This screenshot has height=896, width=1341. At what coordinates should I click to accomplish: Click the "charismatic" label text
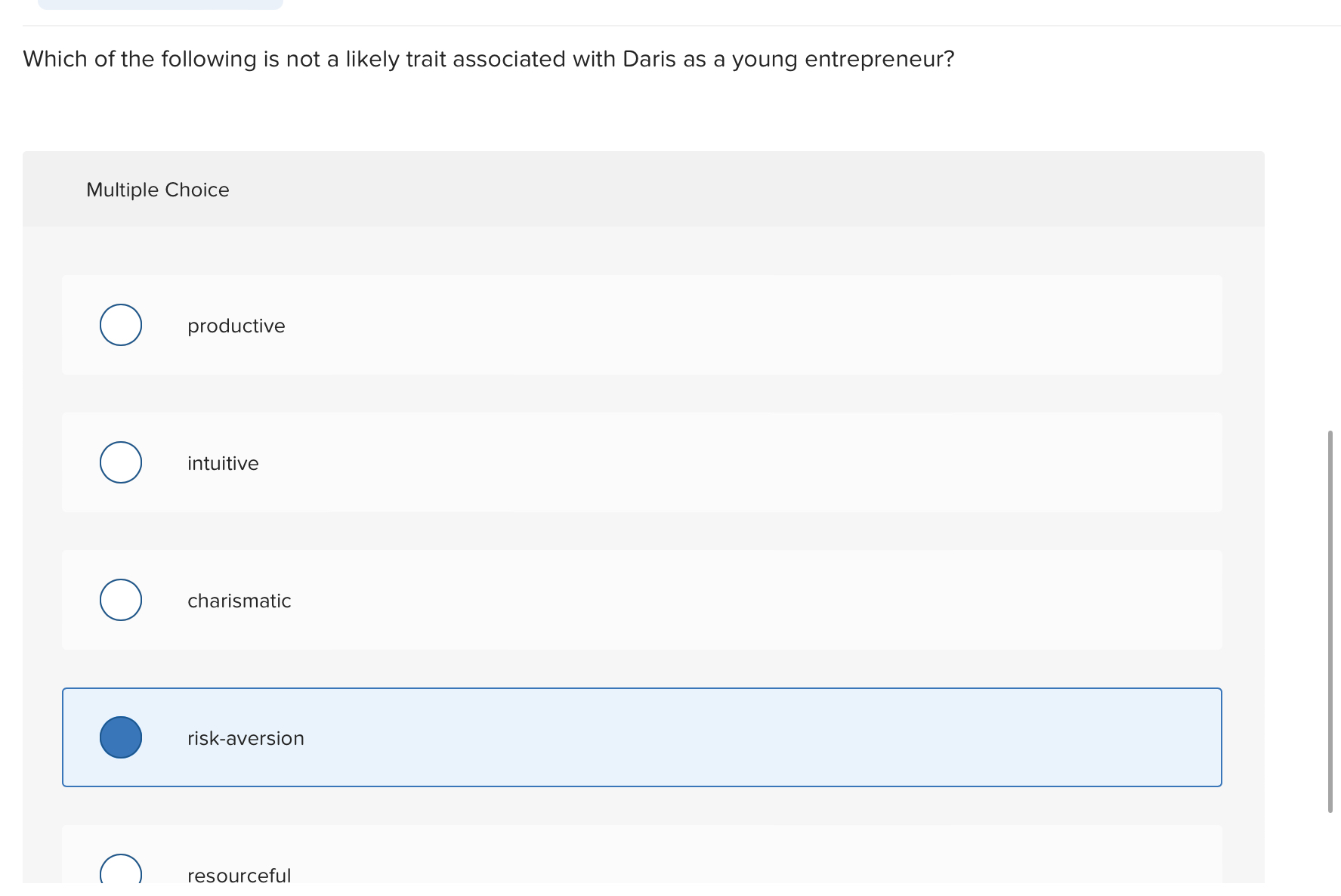point(239,601)
